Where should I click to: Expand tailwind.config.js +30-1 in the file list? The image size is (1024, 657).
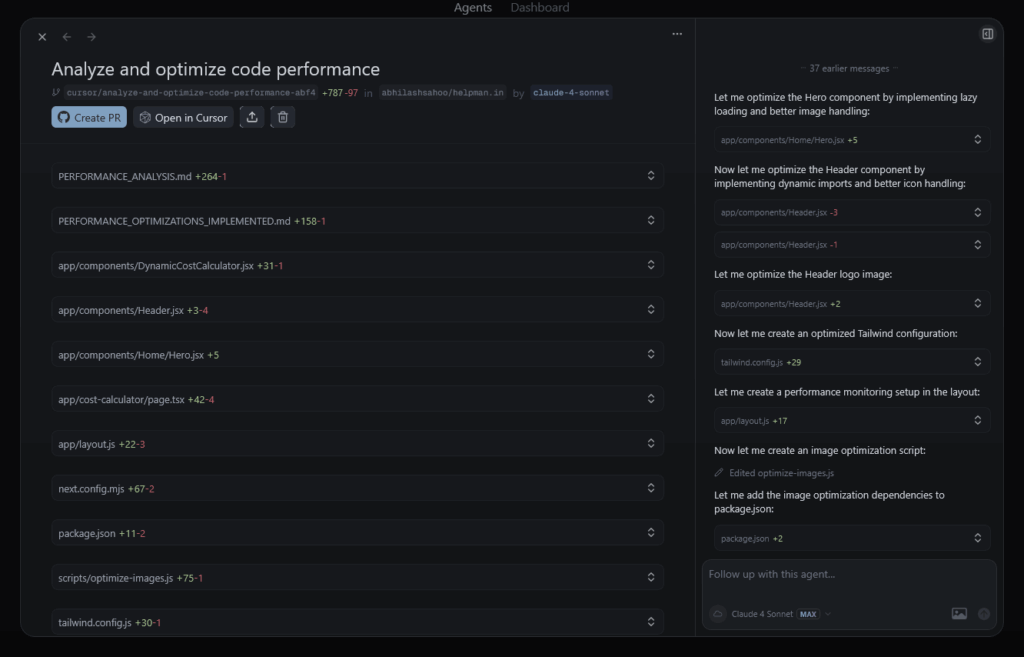[358, 622]
